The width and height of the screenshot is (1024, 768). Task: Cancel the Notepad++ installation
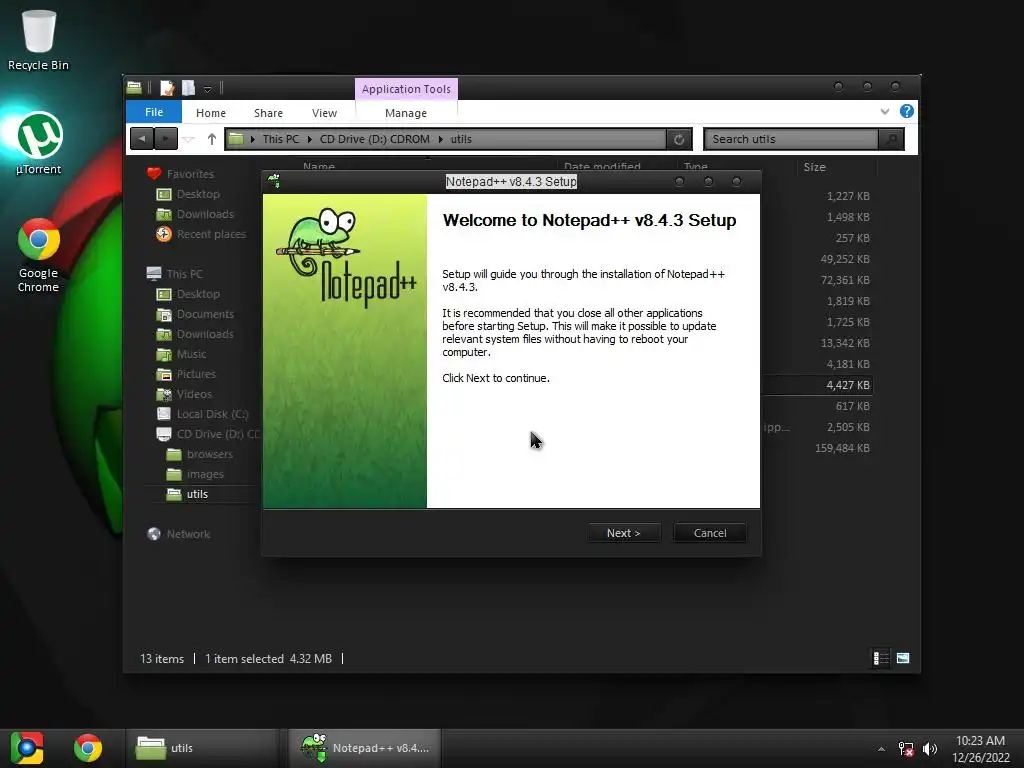[x=710, y=533]
